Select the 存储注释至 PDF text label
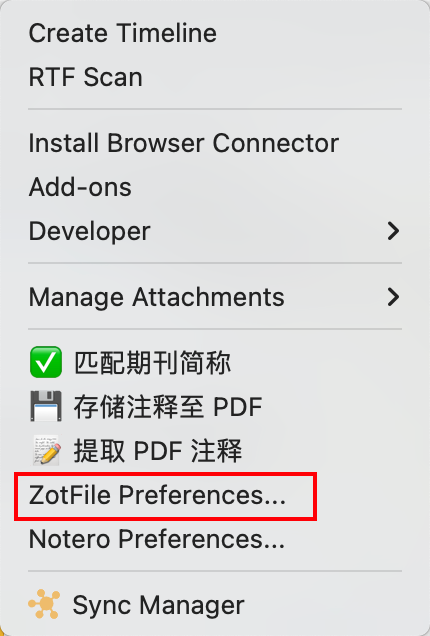This screenshot has width=430, height=636. point(168,406)
